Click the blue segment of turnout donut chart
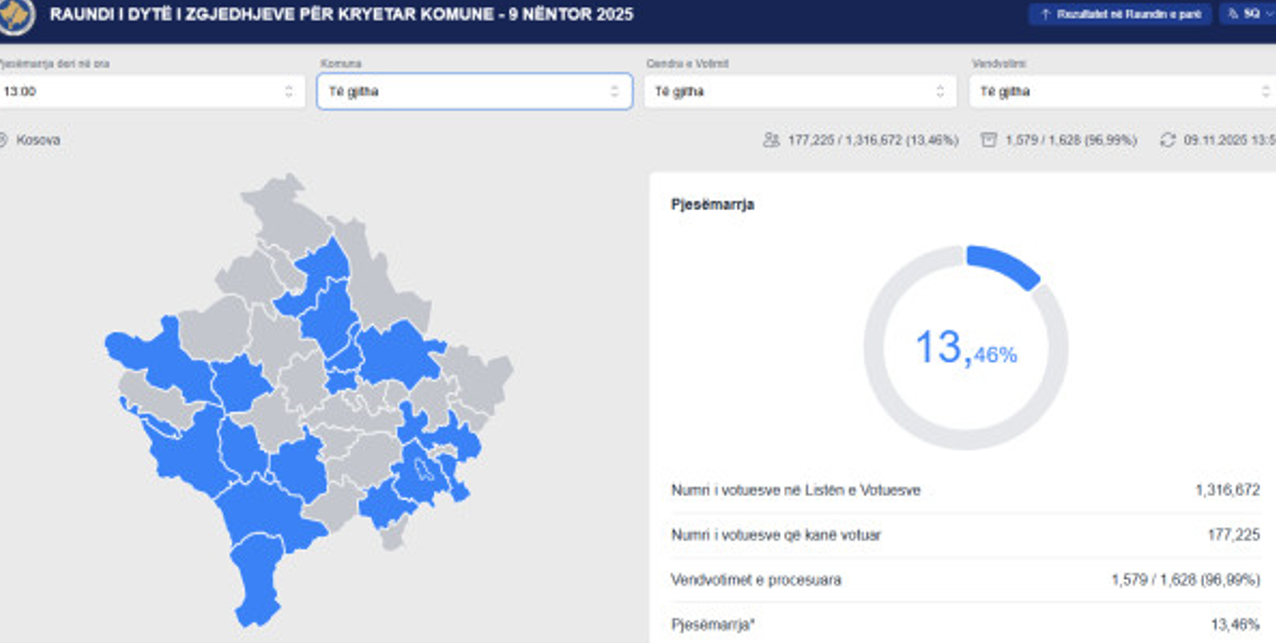Image resolution: width=1276 pixels, height=643 pixels. [1003, 263]
